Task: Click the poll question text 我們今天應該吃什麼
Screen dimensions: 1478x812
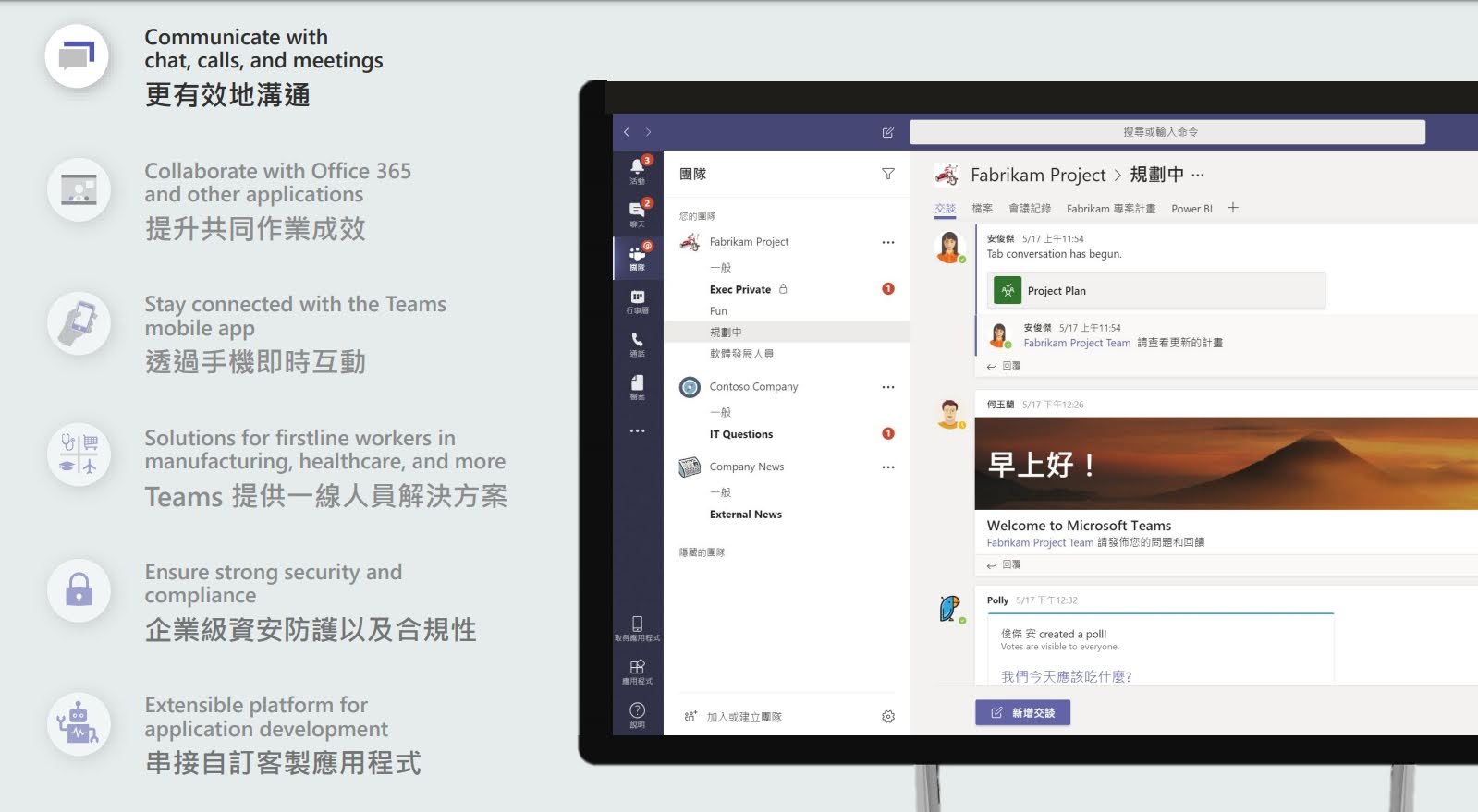Action: pyautogui.click(x=1066, y=676)
